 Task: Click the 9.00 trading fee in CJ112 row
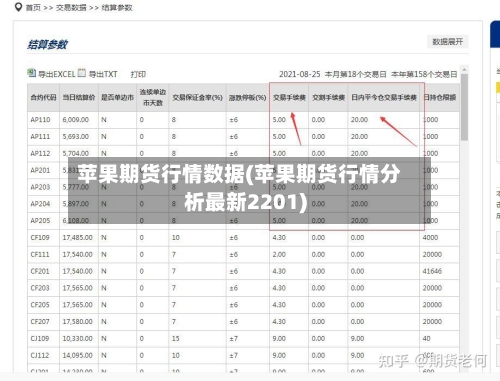pos(279,355)
